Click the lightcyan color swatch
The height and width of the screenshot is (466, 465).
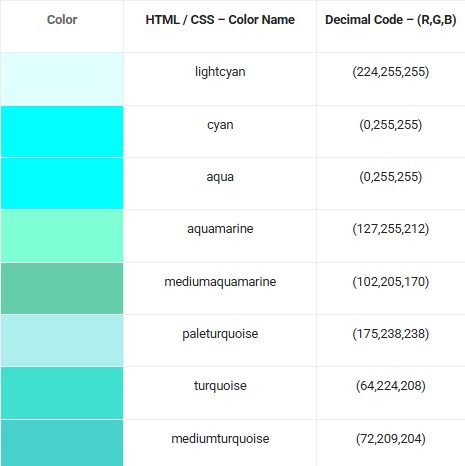click(62, 79)
